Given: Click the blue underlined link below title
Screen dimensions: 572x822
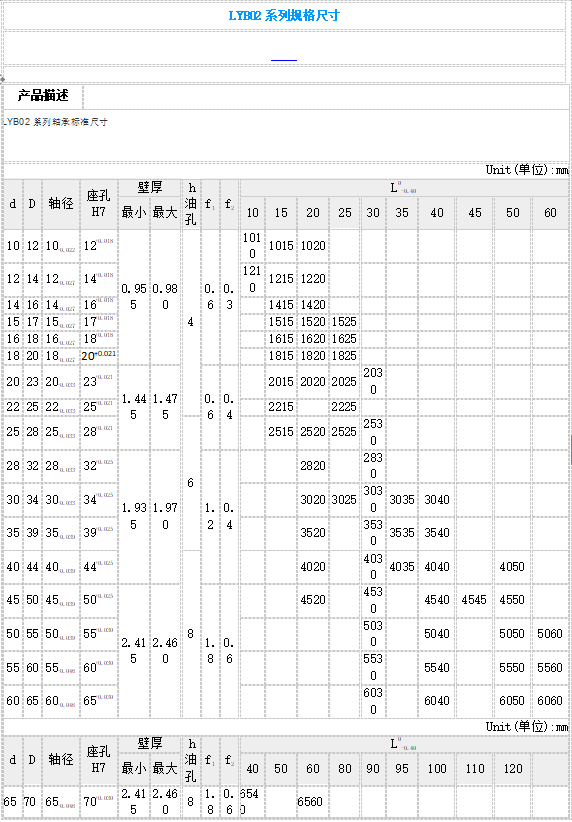Looking at the screenshot, I should tap(284, 60).
